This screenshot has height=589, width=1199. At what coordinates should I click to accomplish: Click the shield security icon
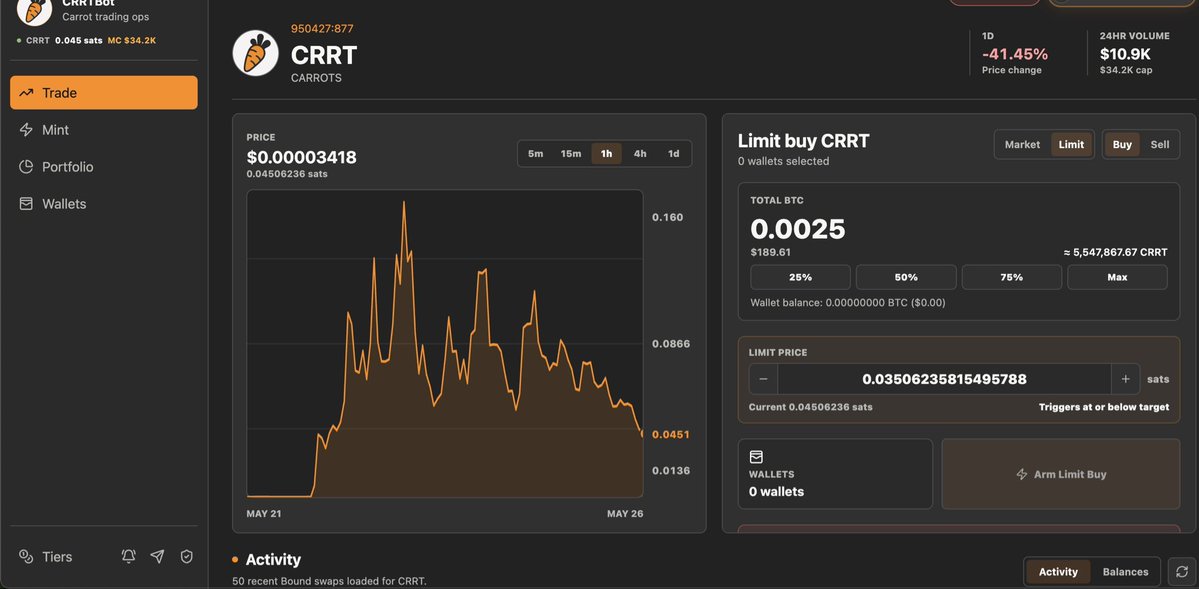tap(187, 557)
